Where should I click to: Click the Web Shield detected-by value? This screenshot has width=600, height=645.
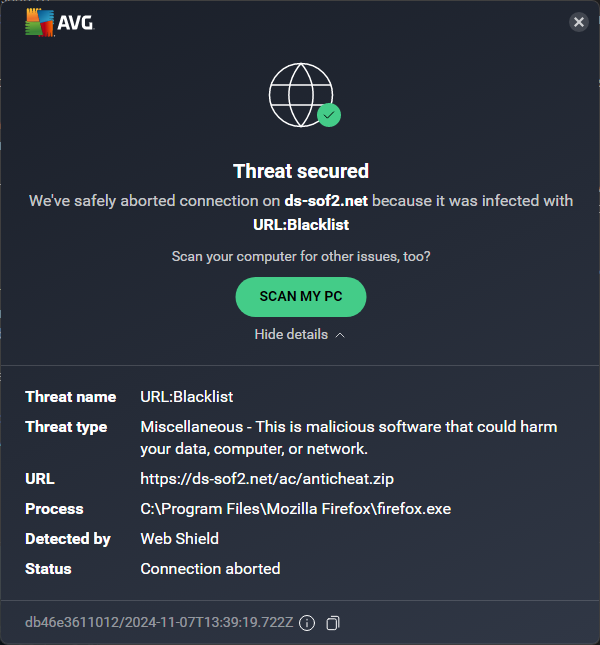(180, 539)
